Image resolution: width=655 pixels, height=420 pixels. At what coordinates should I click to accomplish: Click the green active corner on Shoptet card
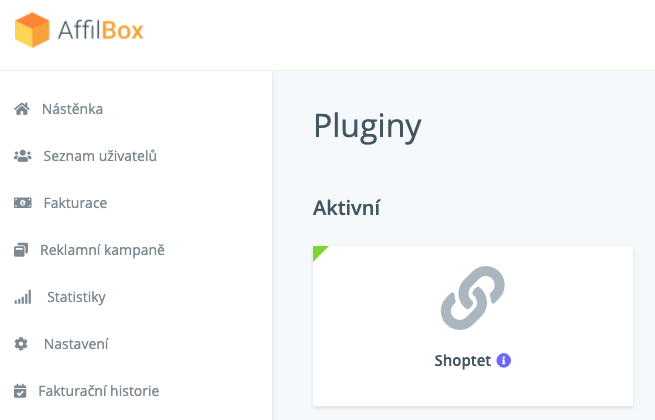(318, 252)
